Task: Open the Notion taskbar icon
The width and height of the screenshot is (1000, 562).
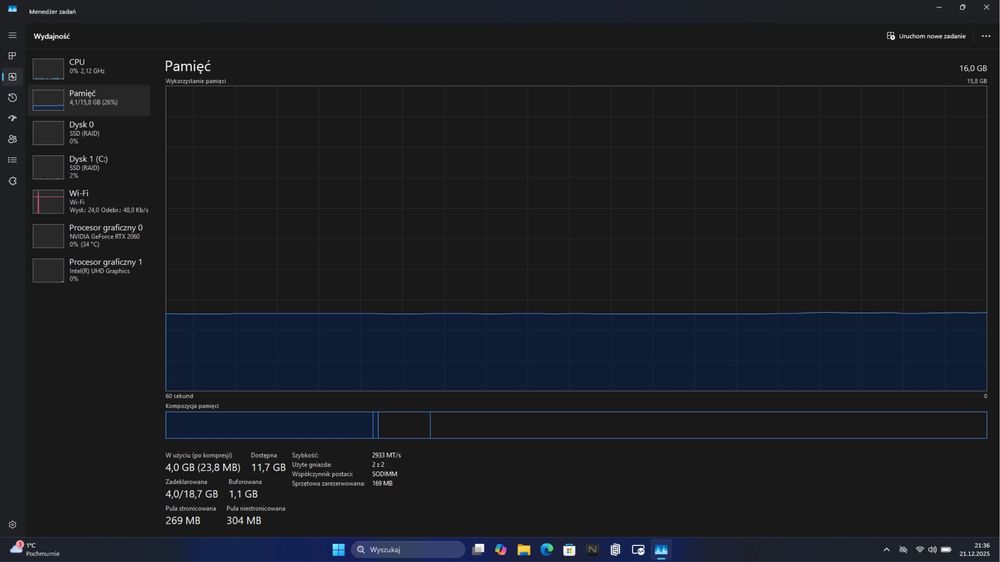Action: pyautogui.click(x=592, y=549)
